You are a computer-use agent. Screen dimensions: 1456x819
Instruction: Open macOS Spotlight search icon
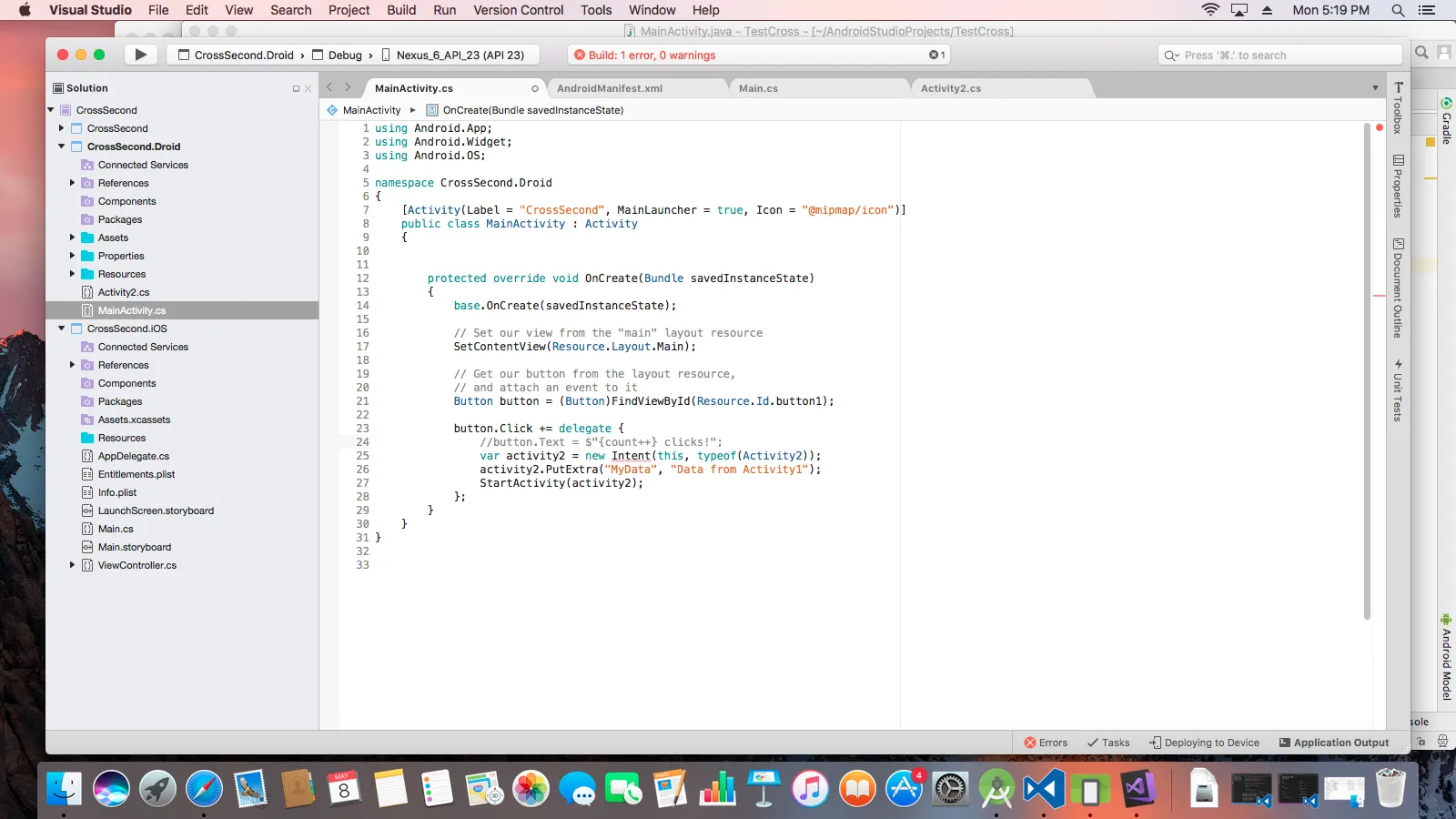1398,10
